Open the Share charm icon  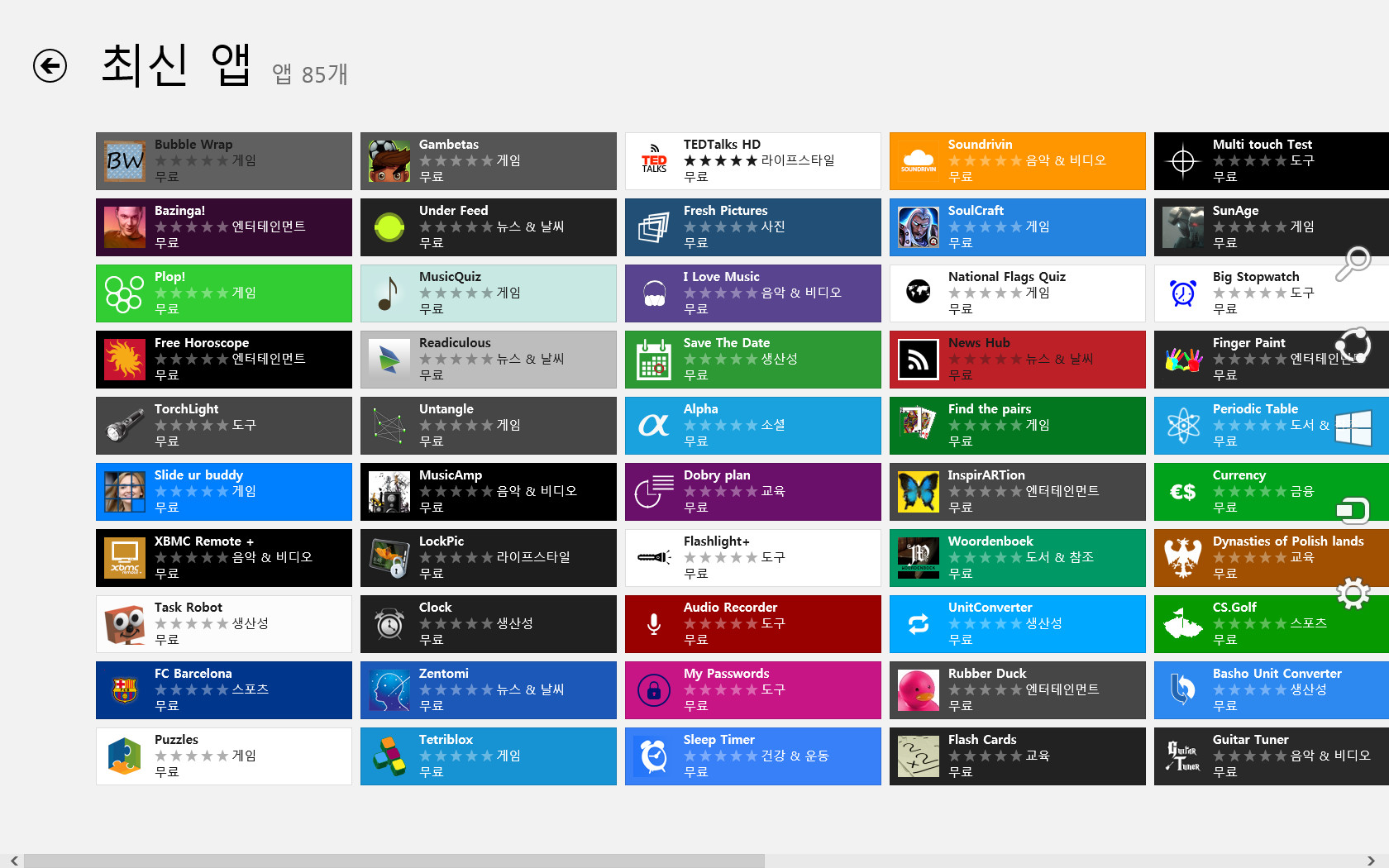point(1353,346)
